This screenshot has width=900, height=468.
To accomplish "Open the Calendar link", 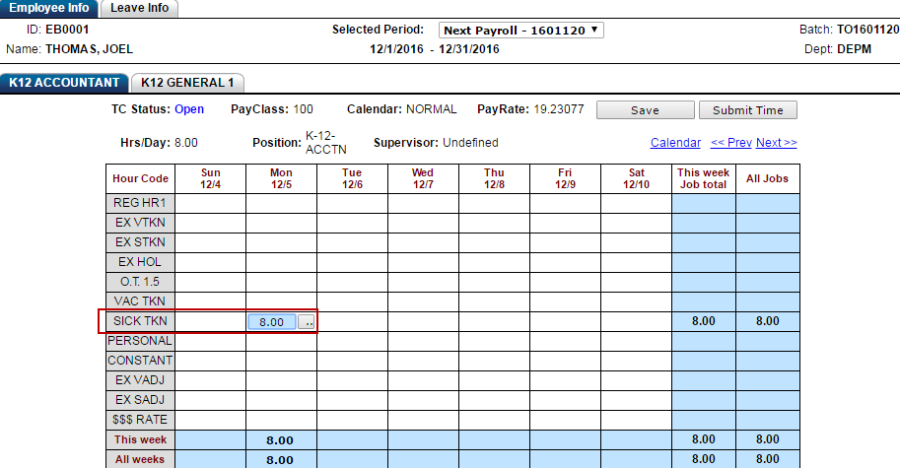I will [675, 143].
